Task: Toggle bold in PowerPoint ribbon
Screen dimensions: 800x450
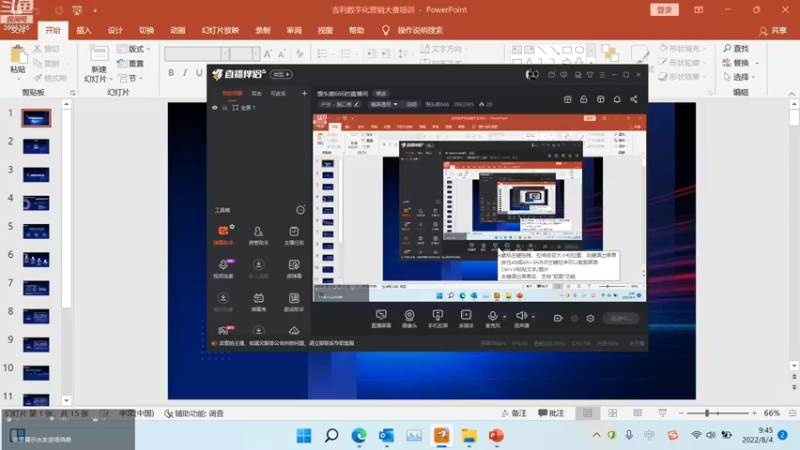Action: click(171, 72)
